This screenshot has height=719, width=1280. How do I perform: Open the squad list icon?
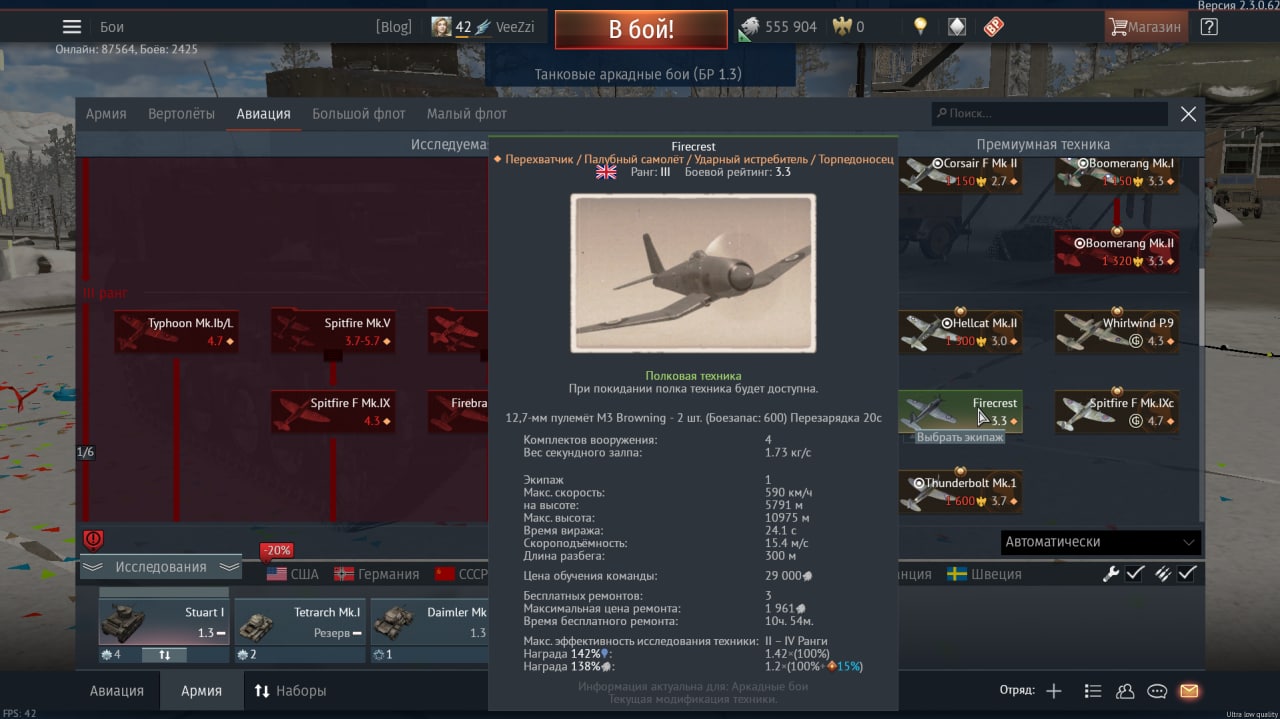(x=1092, y=690)
